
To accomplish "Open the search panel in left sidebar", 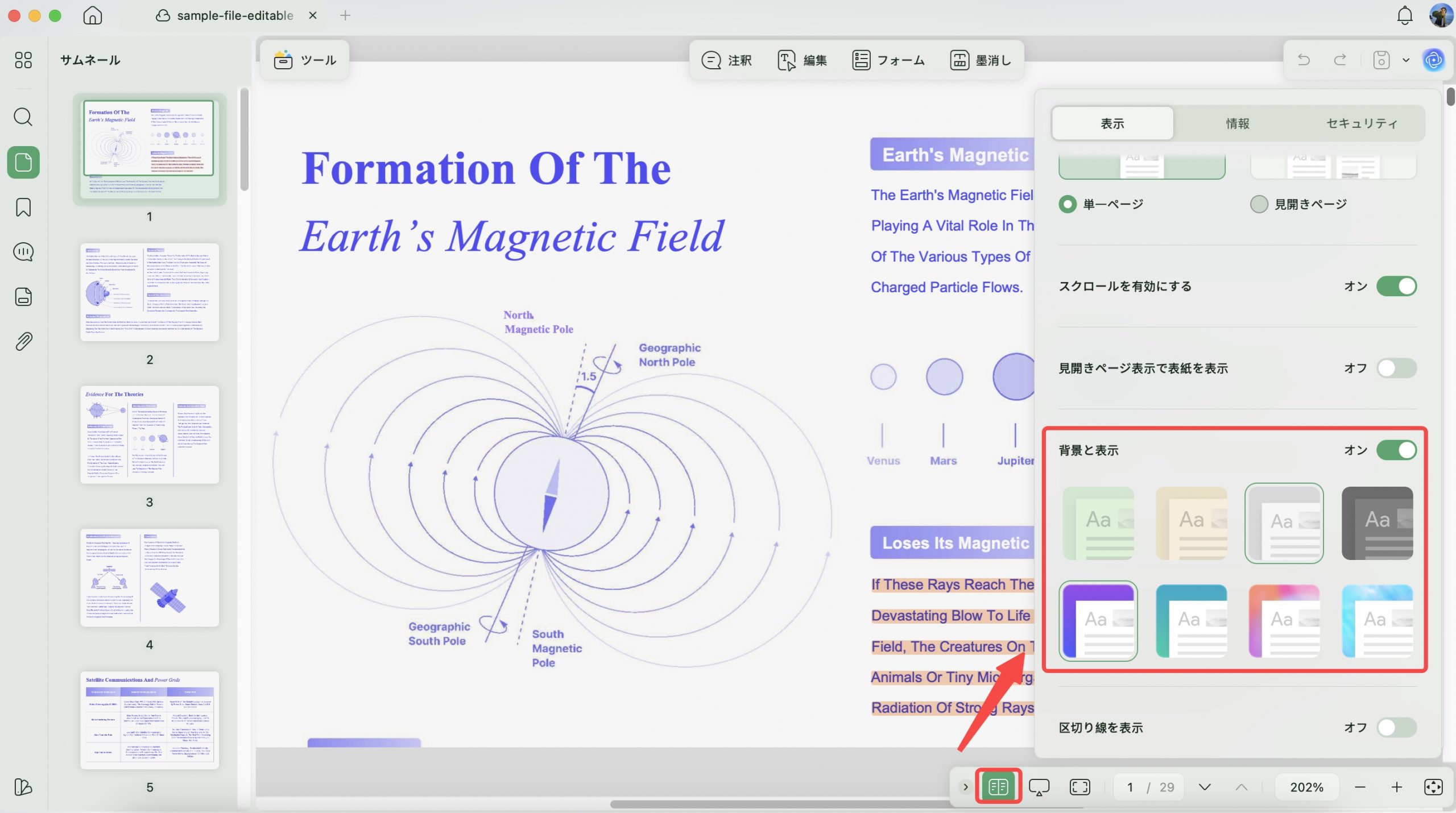I will (x=23, y=117).
